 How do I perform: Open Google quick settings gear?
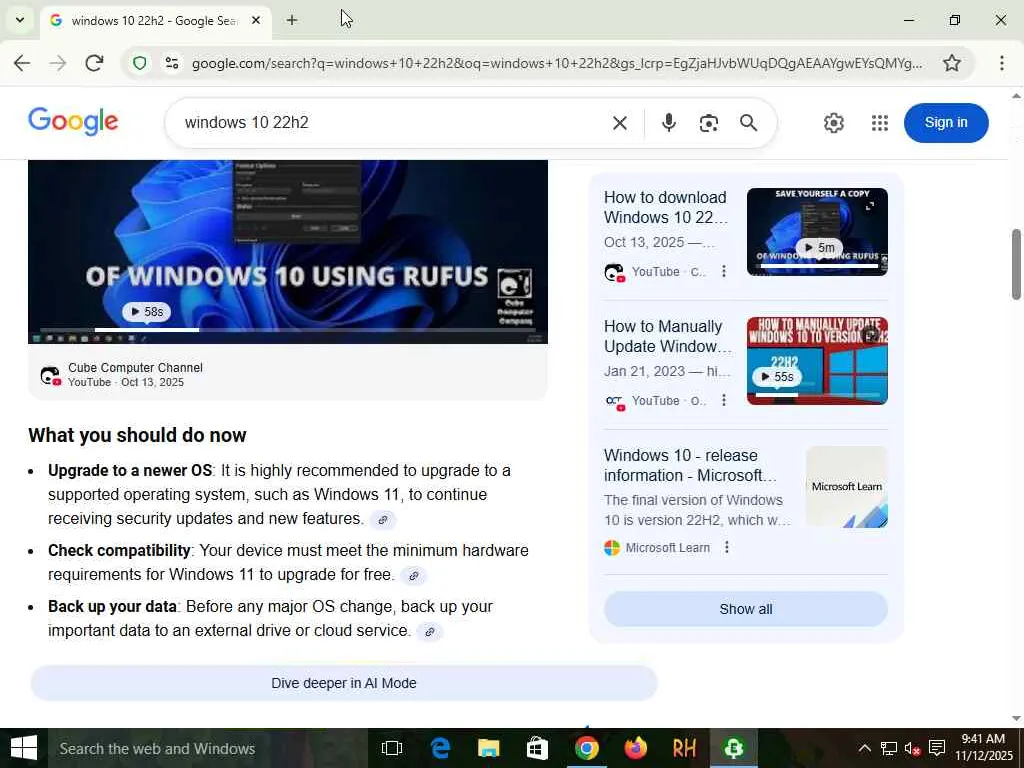click(833, 123)
